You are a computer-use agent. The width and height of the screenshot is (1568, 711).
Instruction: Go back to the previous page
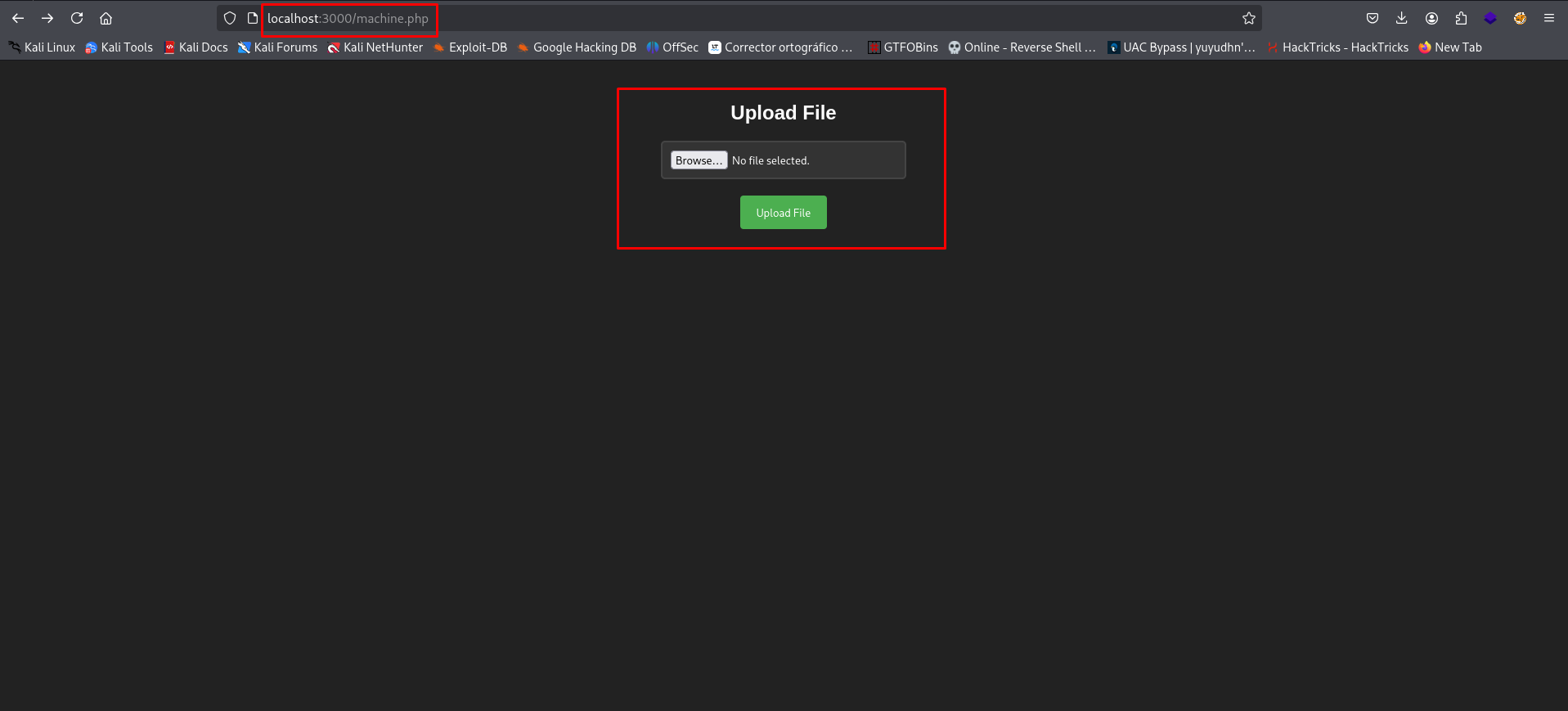click(x=18, y=18)
